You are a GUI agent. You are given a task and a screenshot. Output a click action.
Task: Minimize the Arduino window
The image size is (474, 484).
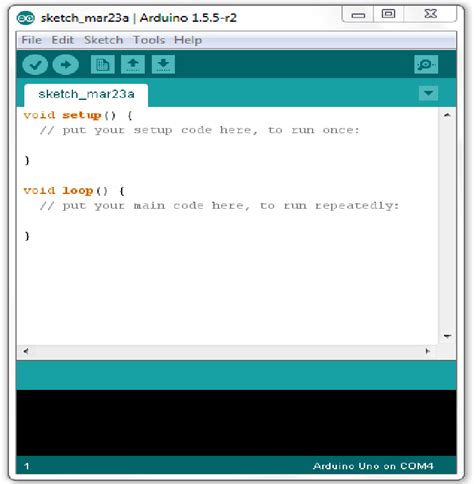click(x=358, y=14)
